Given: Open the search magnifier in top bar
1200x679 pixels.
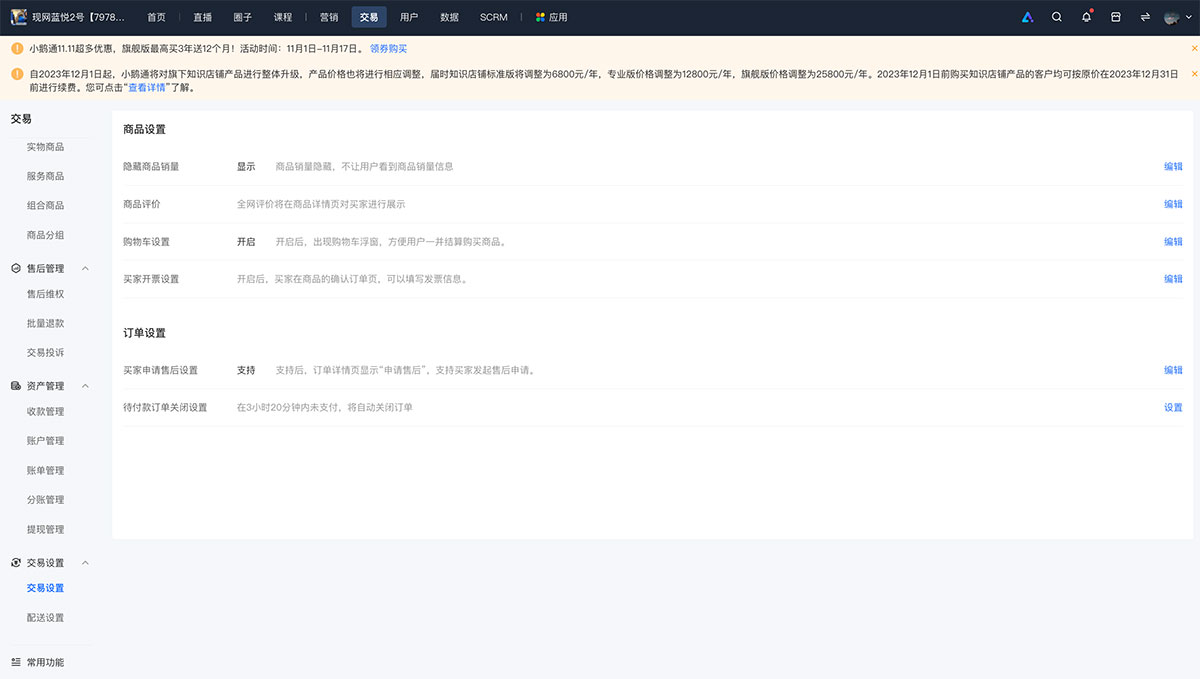Looking at the screenshot, I should pyautogui.click(x=1057, y=17).
